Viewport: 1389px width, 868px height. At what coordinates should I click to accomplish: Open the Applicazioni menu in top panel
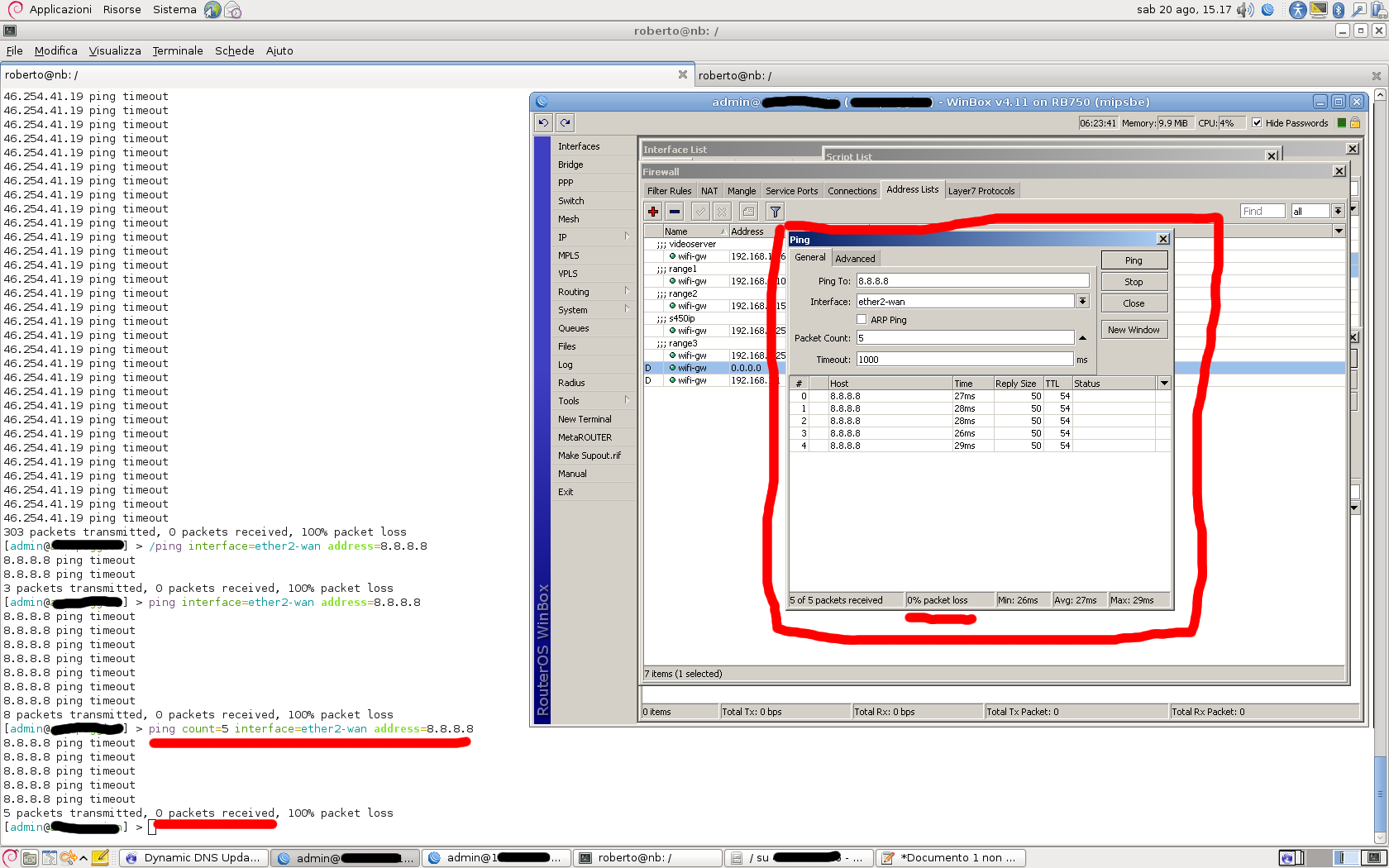click(60, 10)
